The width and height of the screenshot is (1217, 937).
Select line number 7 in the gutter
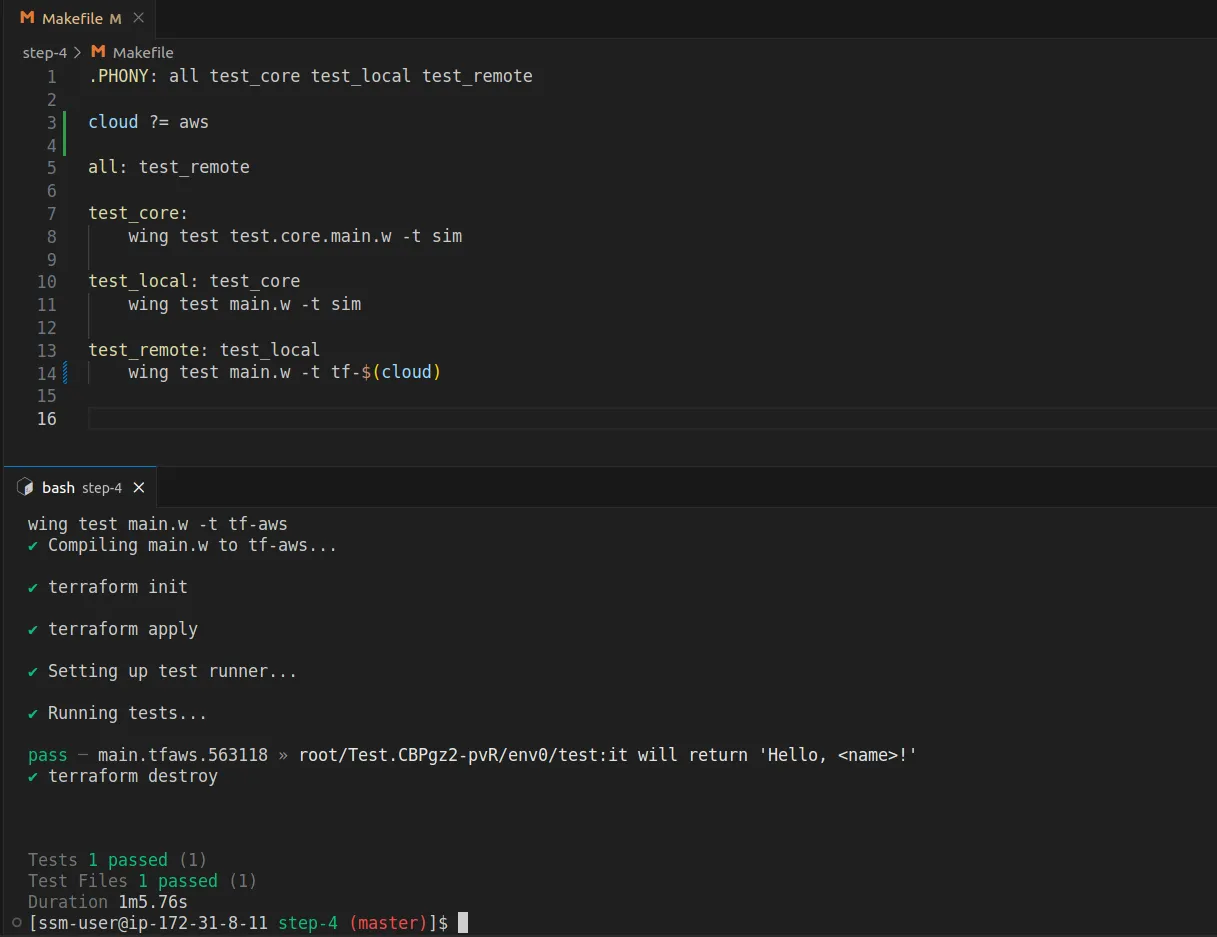click(x=51, y=213)
